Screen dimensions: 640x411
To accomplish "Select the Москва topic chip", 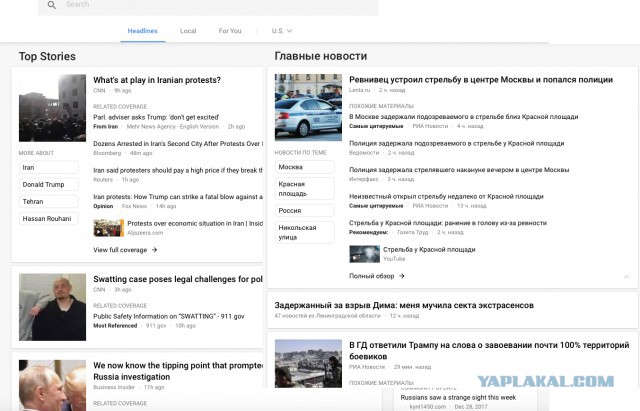I will (304, 167).
